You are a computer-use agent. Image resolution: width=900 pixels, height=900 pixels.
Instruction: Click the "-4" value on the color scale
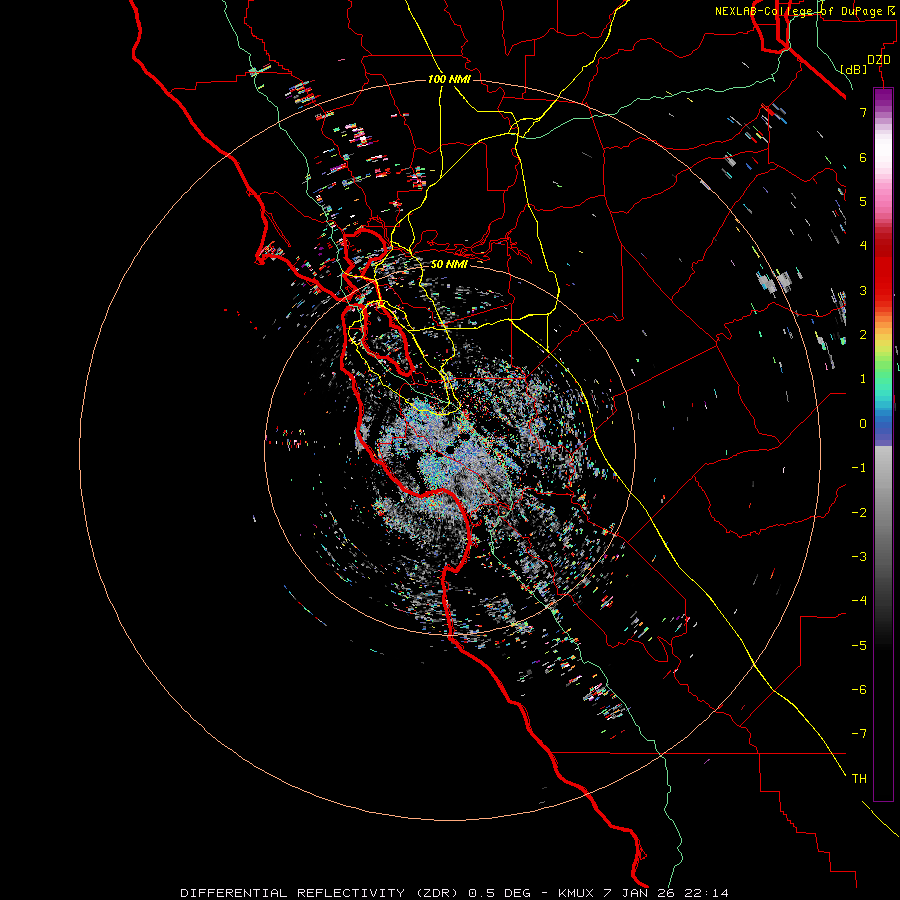(x=859, y=601)
